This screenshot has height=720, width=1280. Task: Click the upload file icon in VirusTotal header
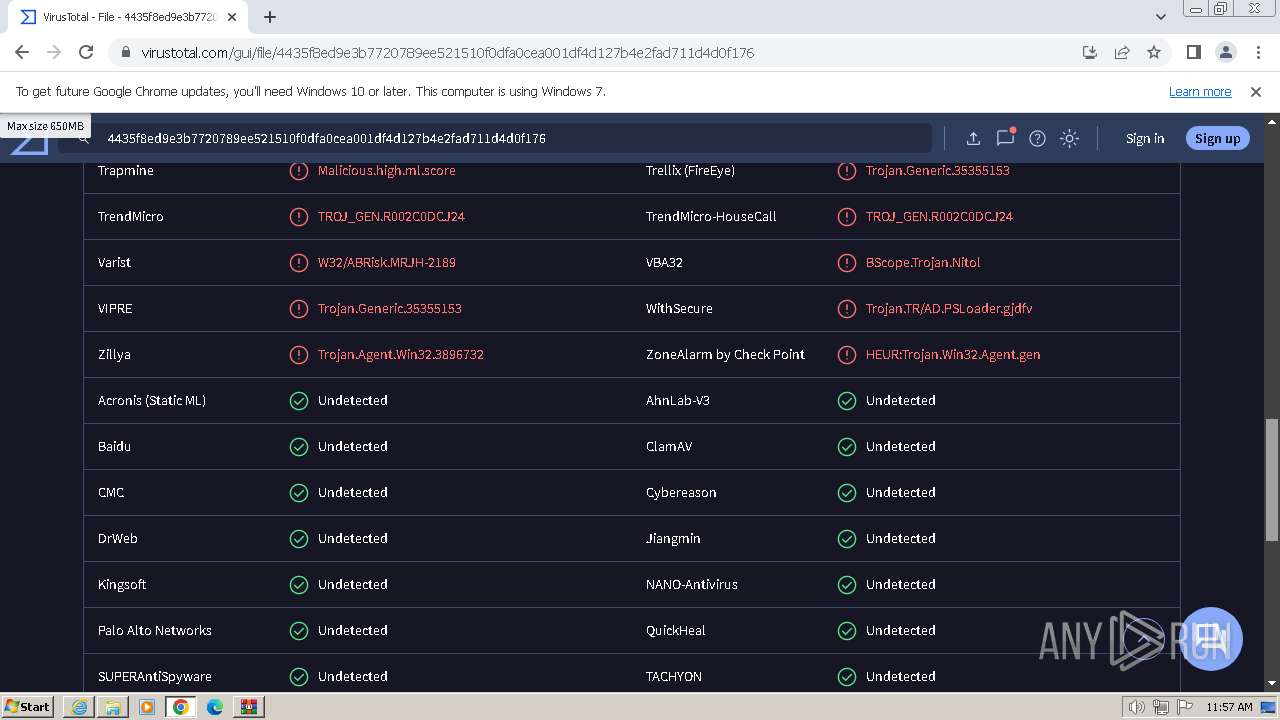click(972, 139)
